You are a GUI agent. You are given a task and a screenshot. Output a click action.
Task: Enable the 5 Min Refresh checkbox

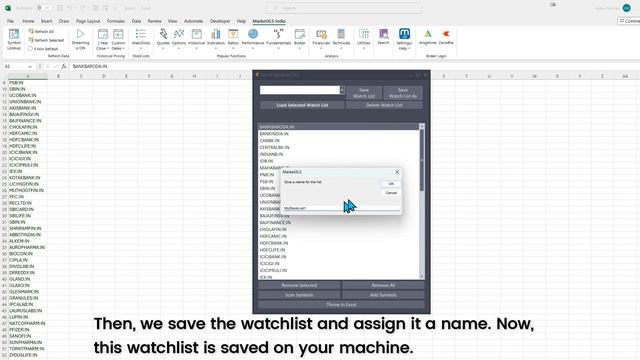point(30,49)
